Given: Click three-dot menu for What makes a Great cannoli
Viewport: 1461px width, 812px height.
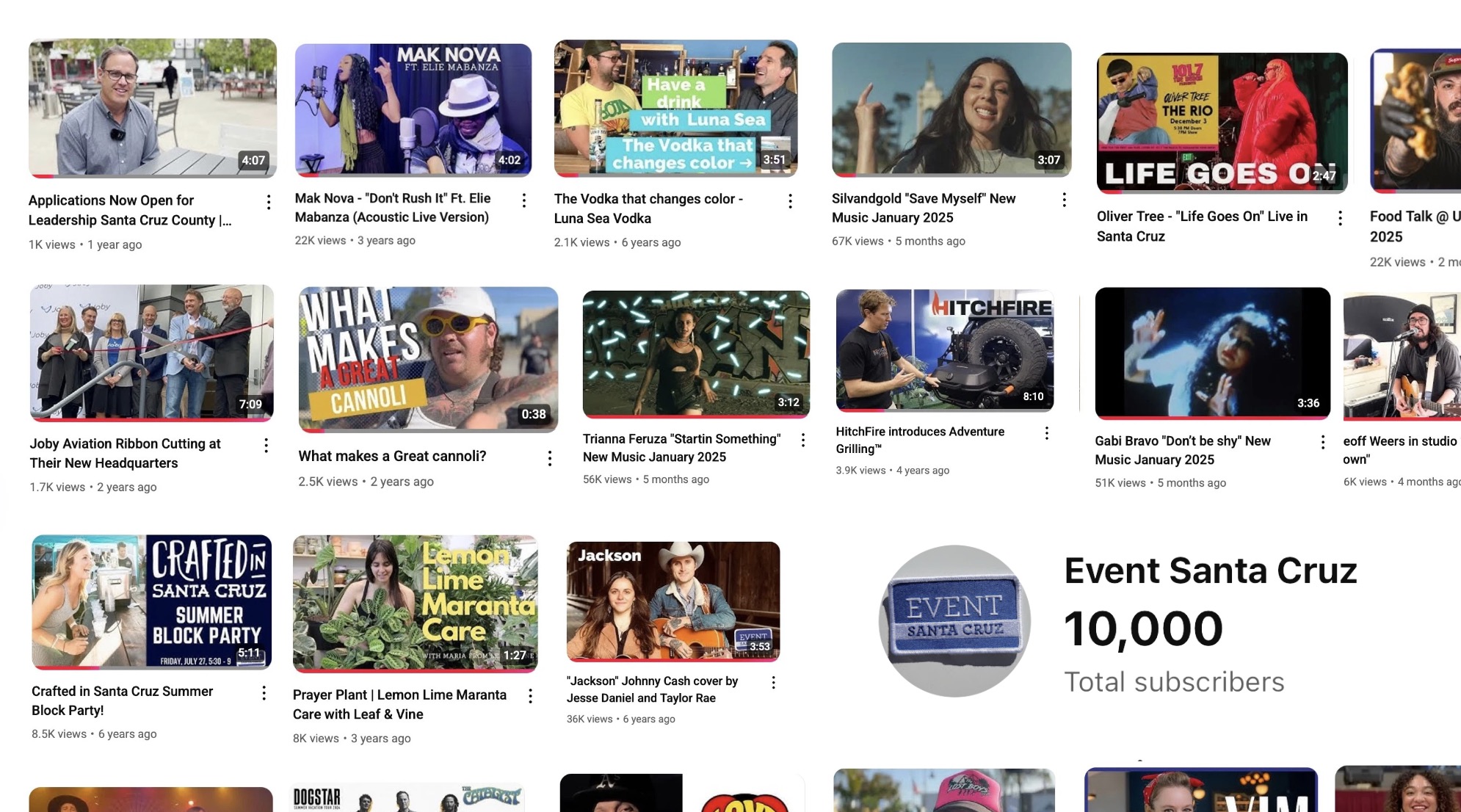Looking at the screenshot, I should click(549, 458).
